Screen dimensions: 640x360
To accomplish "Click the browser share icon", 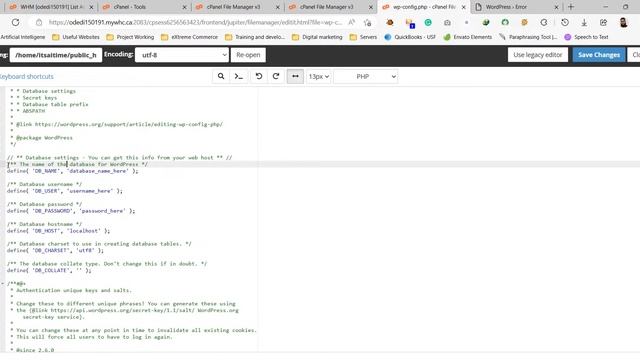I will (603, 22).
